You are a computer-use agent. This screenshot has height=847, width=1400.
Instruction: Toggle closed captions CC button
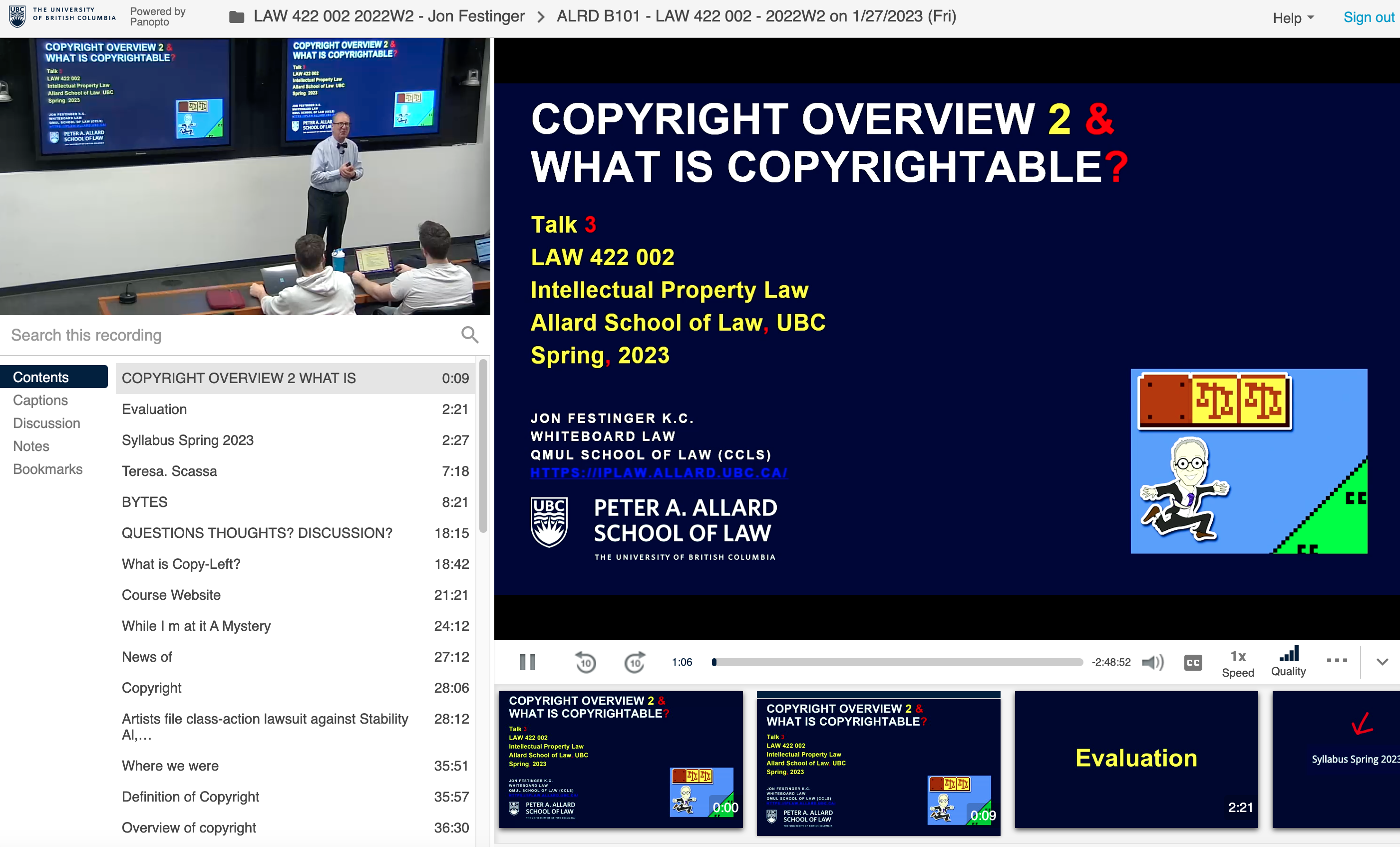pos(1193,662)
